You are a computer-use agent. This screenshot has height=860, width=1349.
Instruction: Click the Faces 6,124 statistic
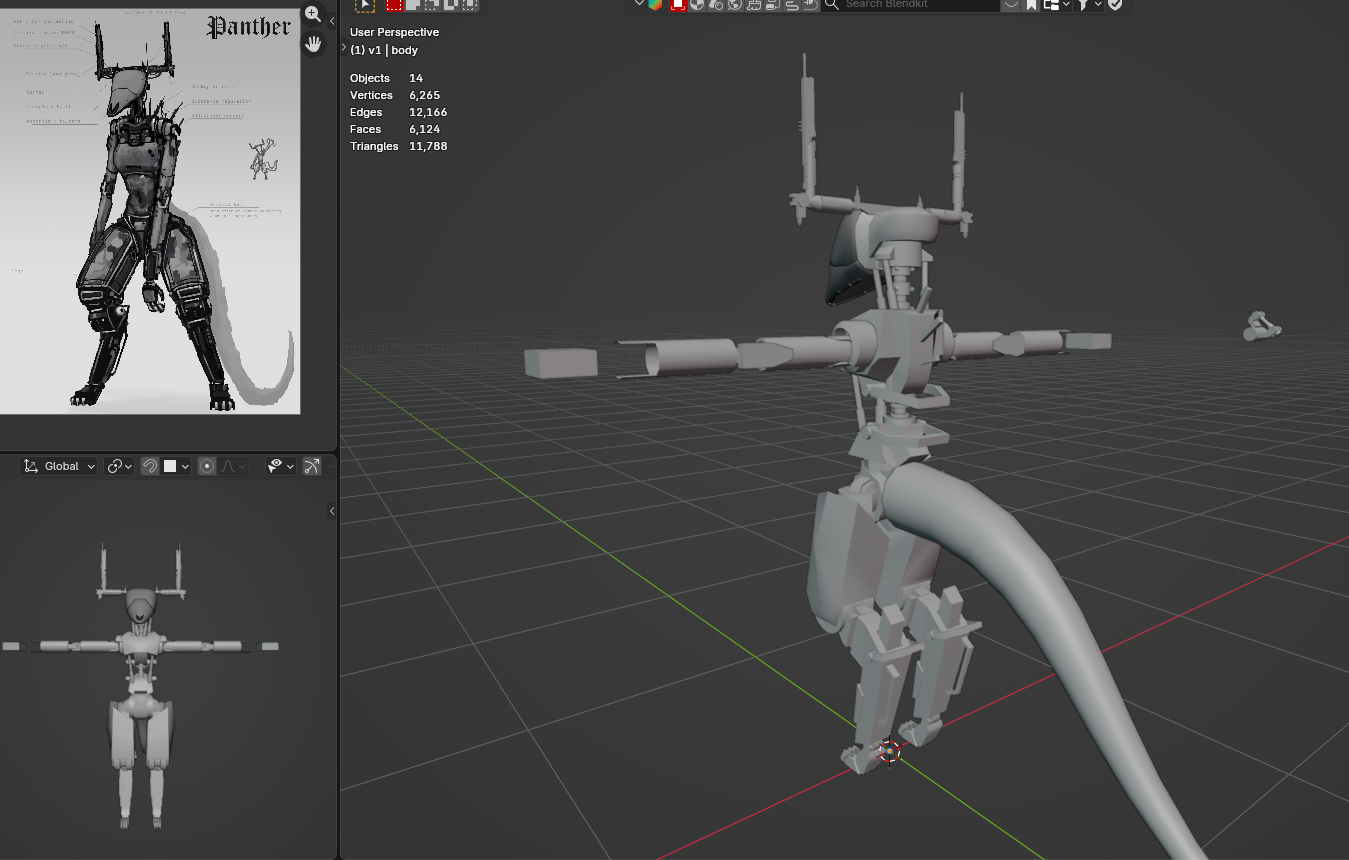click(x=395, y=129)
